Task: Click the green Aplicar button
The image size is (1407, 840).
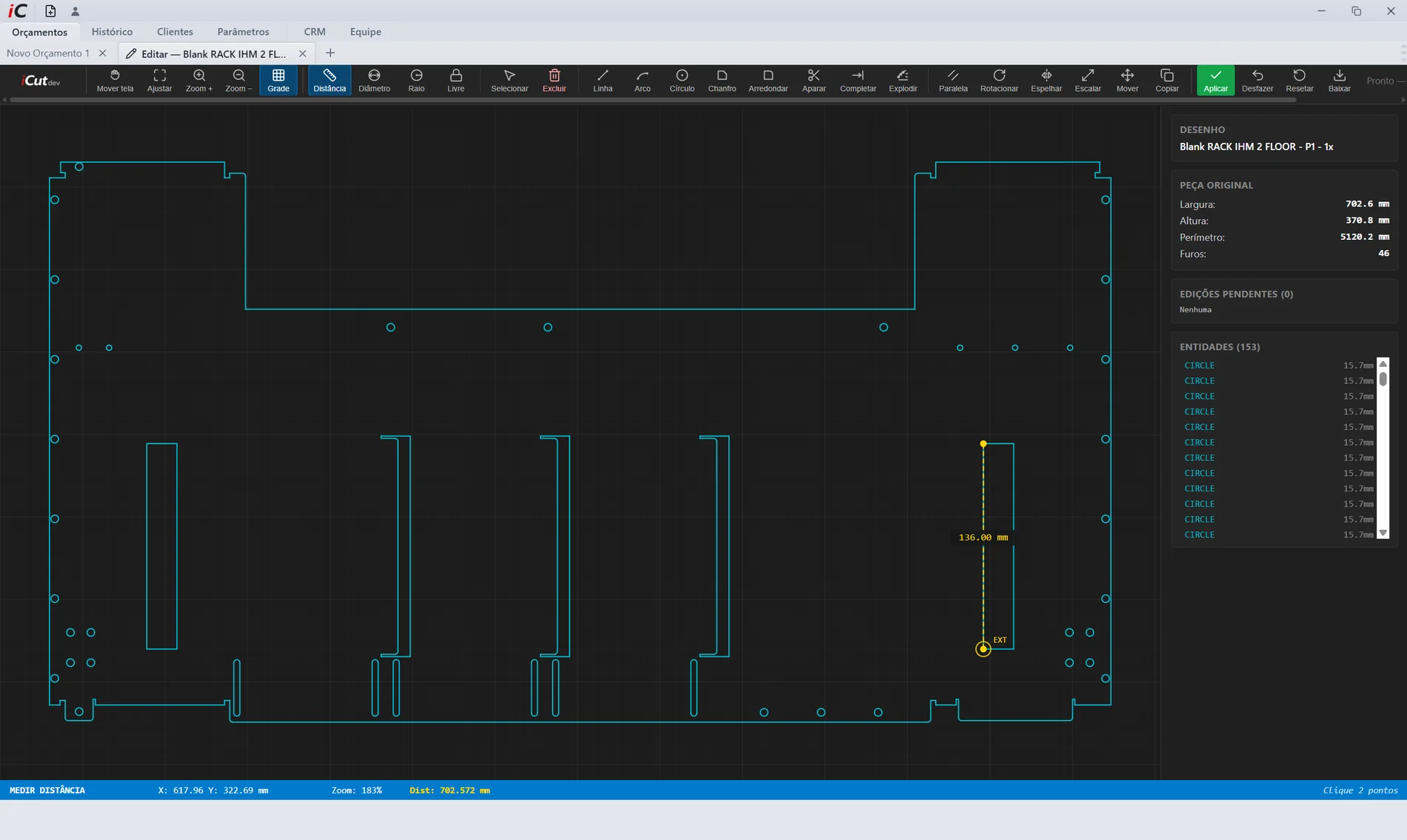Action: point(1215,81)
